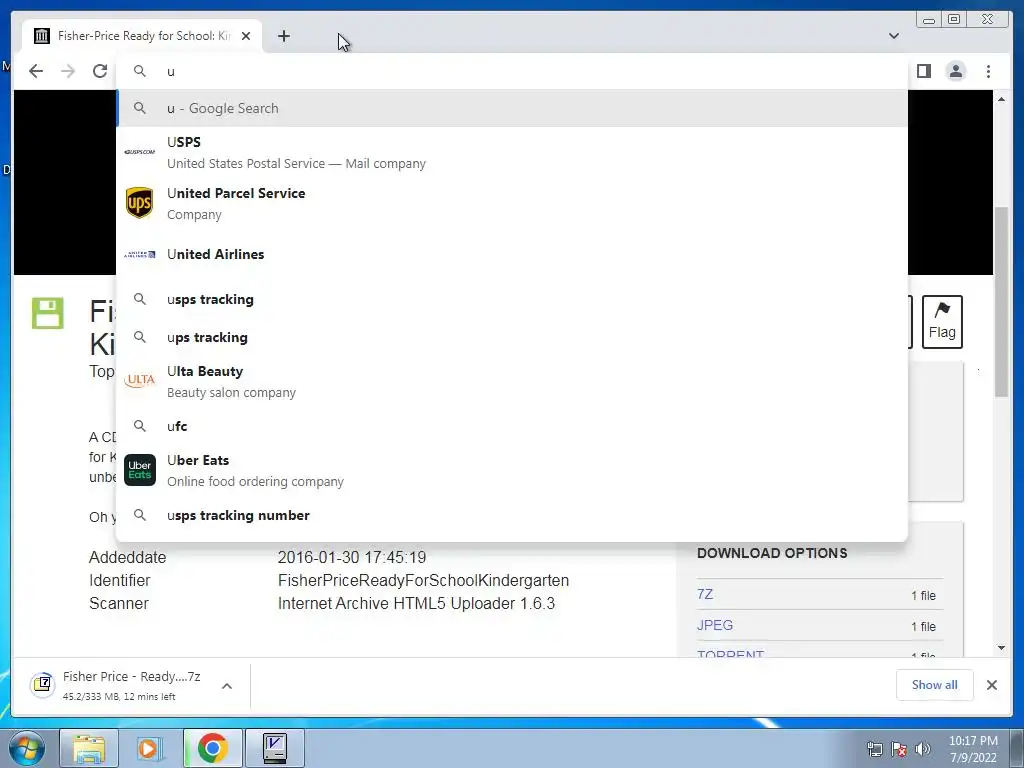
Task: Reload the current page
Action: click(100, 71)
